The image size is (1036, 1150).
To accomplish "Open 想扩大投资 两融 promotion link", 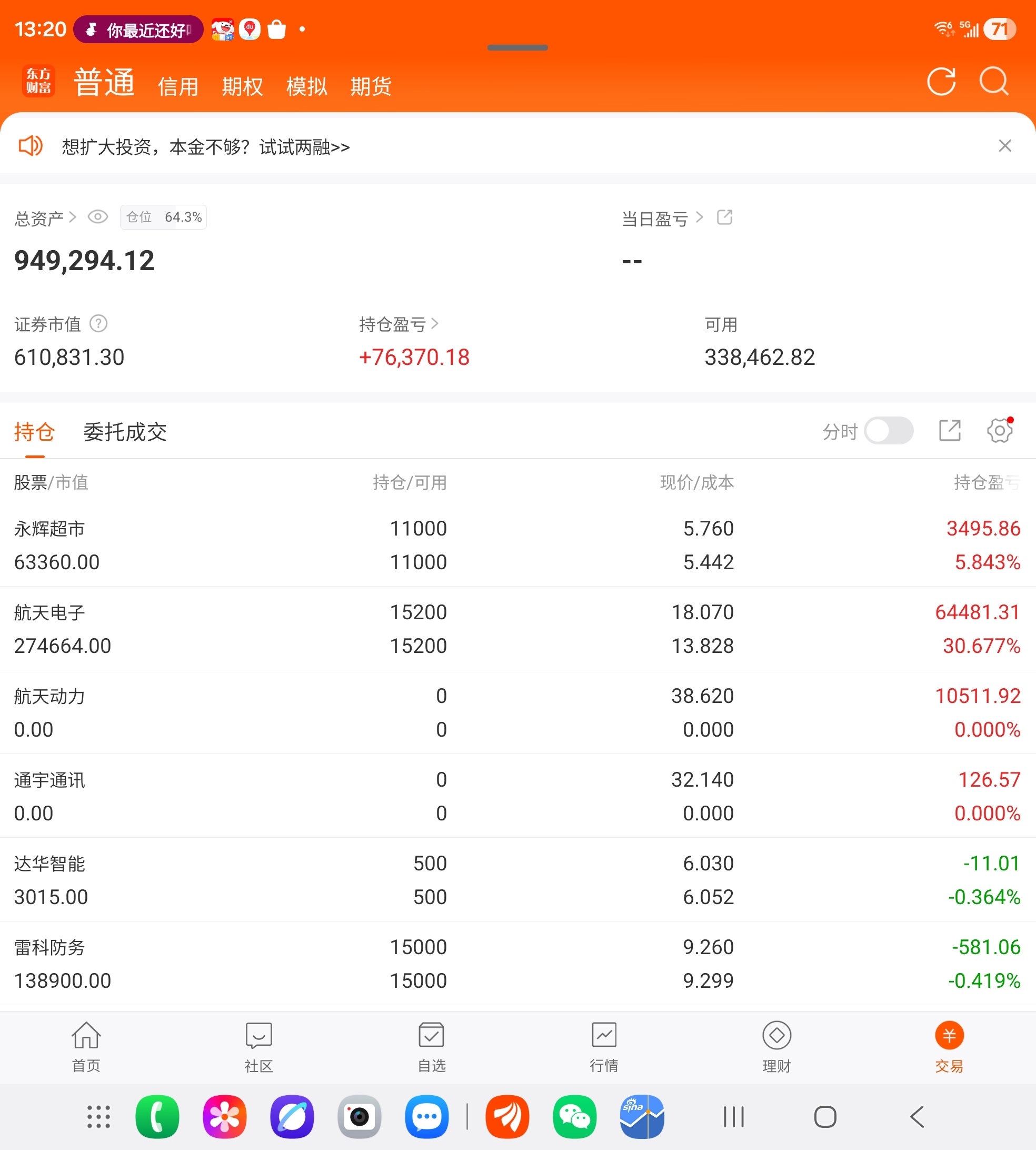I will click(205, 147).
